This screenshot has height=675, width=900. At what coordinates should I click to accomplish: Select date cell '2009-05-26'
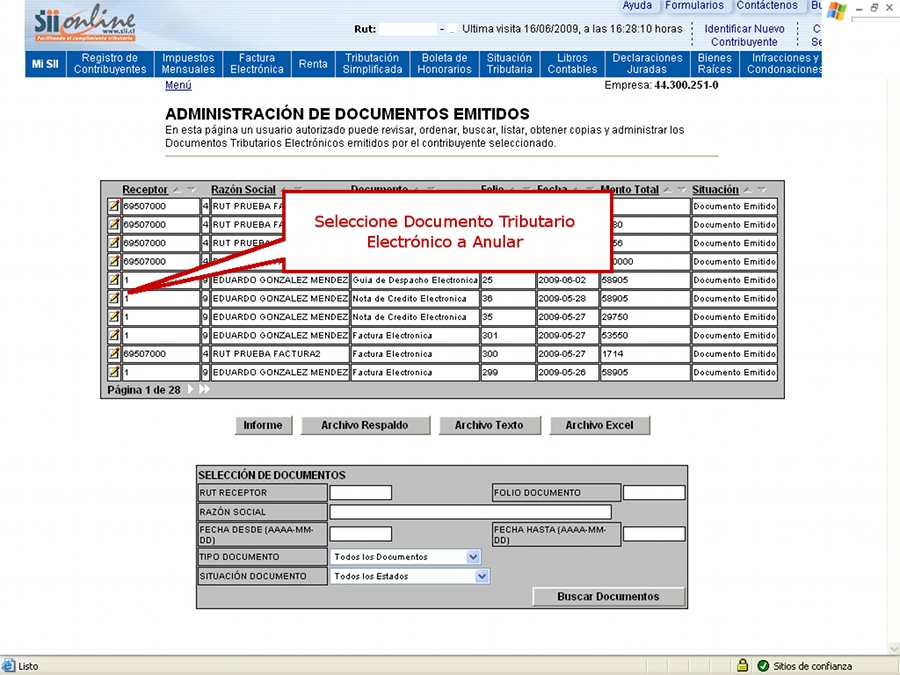(568, 372)
